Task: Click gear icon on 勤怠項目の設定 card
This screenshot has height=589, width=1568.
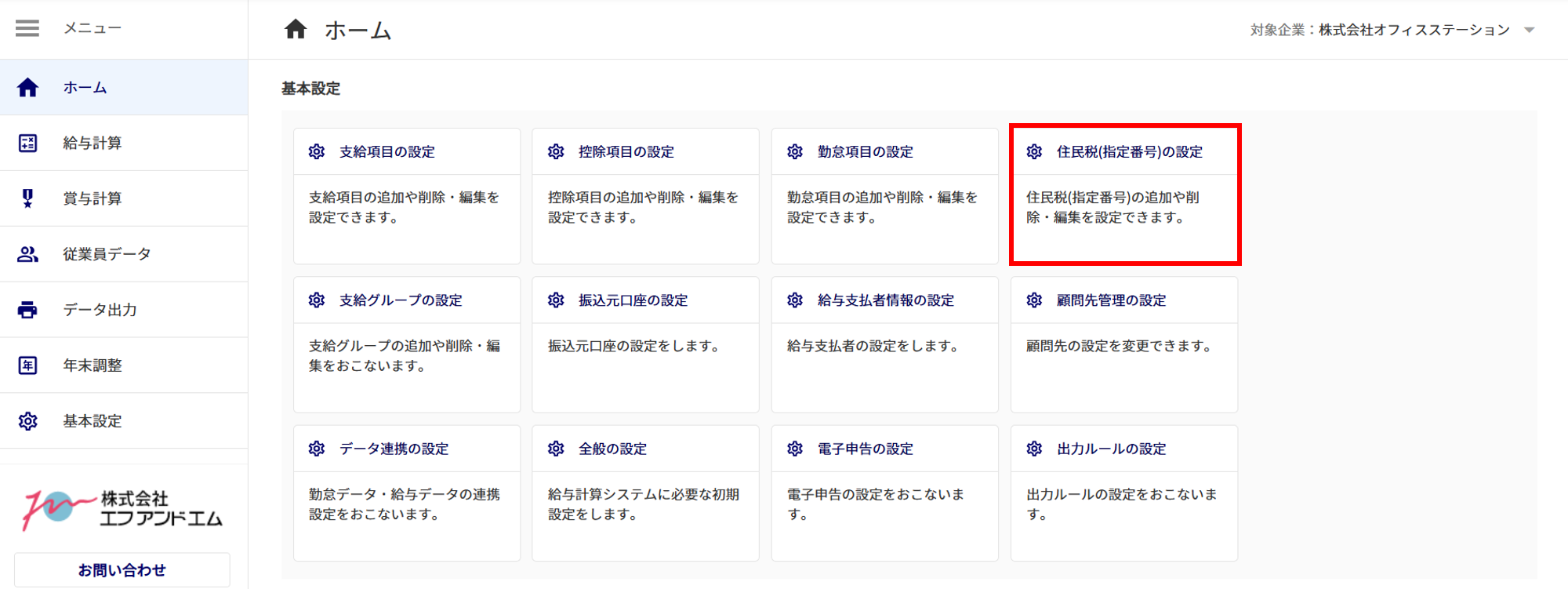Action: (795, 151)
